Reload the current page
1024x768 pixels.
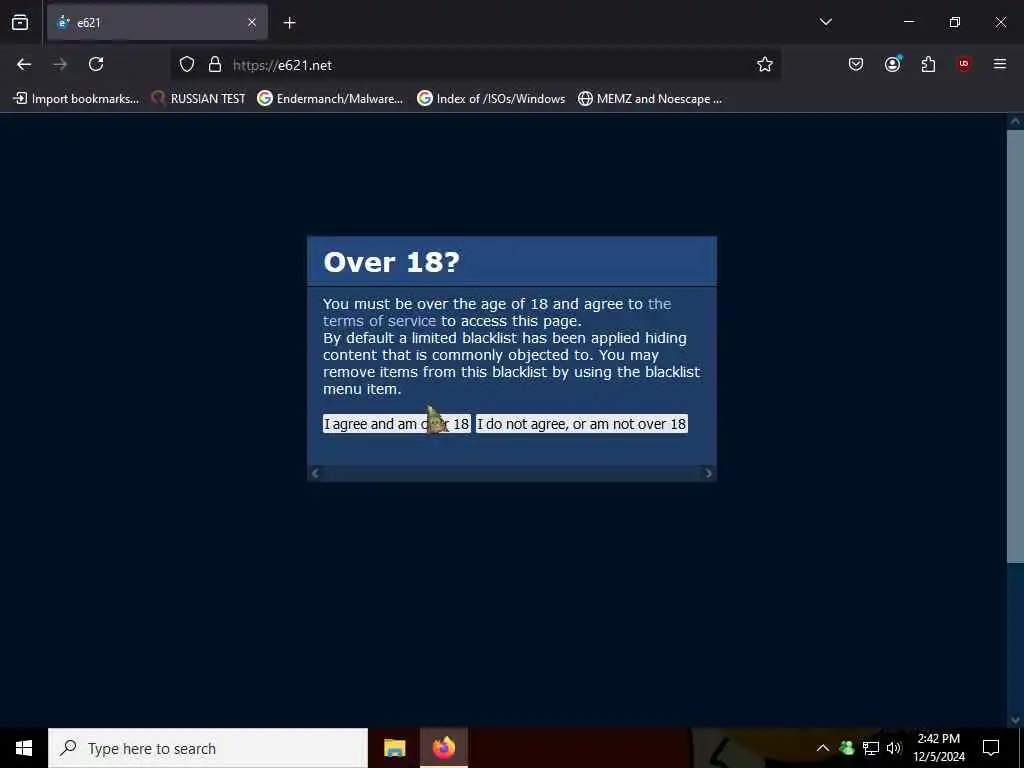(x=96, y=64)
